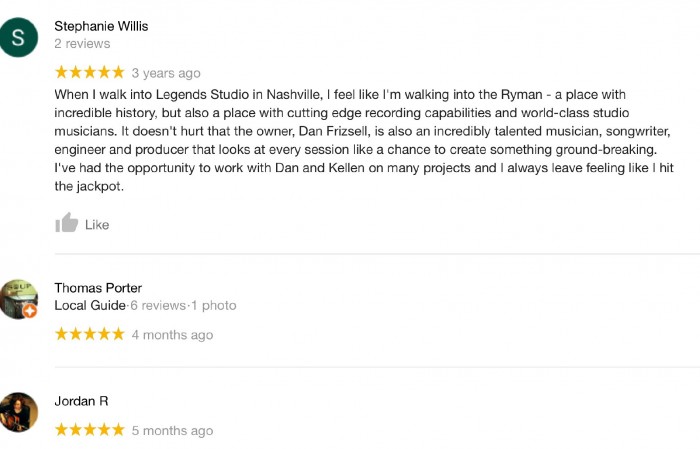This screenshot has width=700, height=449.
Task: Click the orange Local Guide badge on Thomas's avatar
Action: click(x=30, y=311)
